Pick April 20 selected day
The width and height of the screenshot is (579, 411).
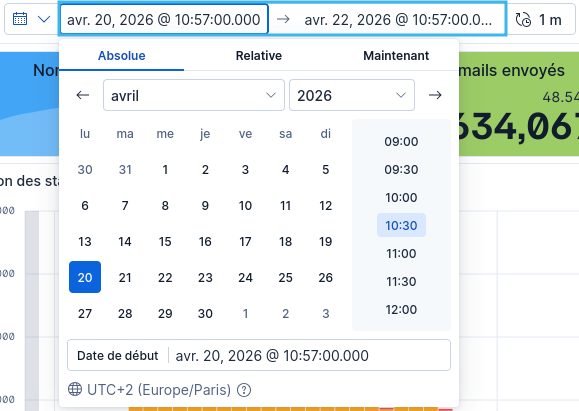(x=85, y=277)
